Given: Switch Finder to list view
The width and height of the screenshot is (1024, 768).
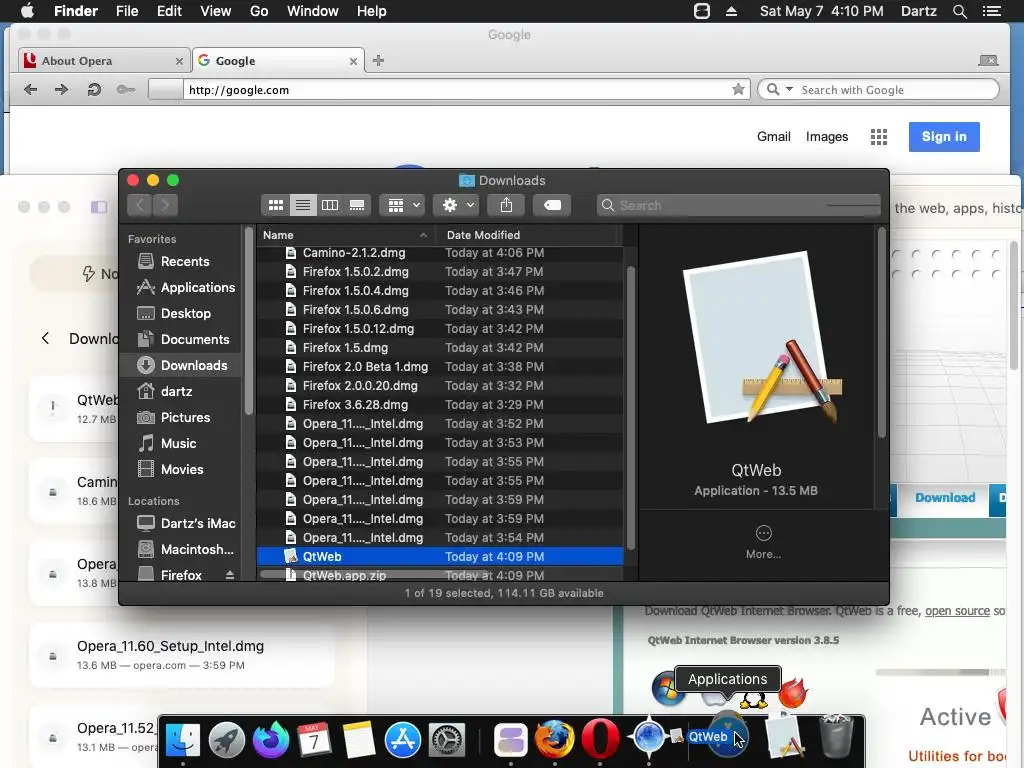Looking at the screenshot, I should 303,205.
